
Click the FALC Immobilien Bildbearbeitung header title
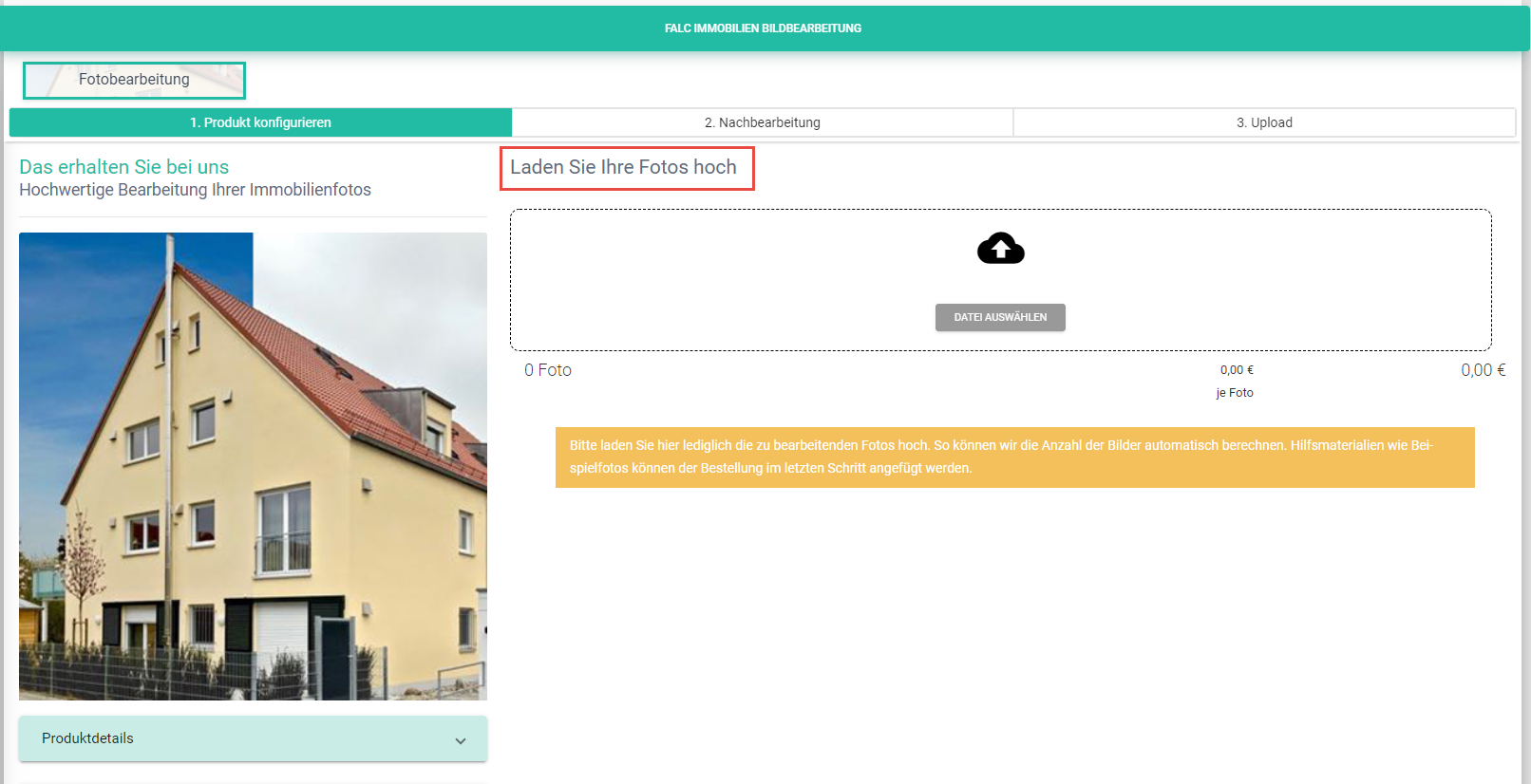763,28
